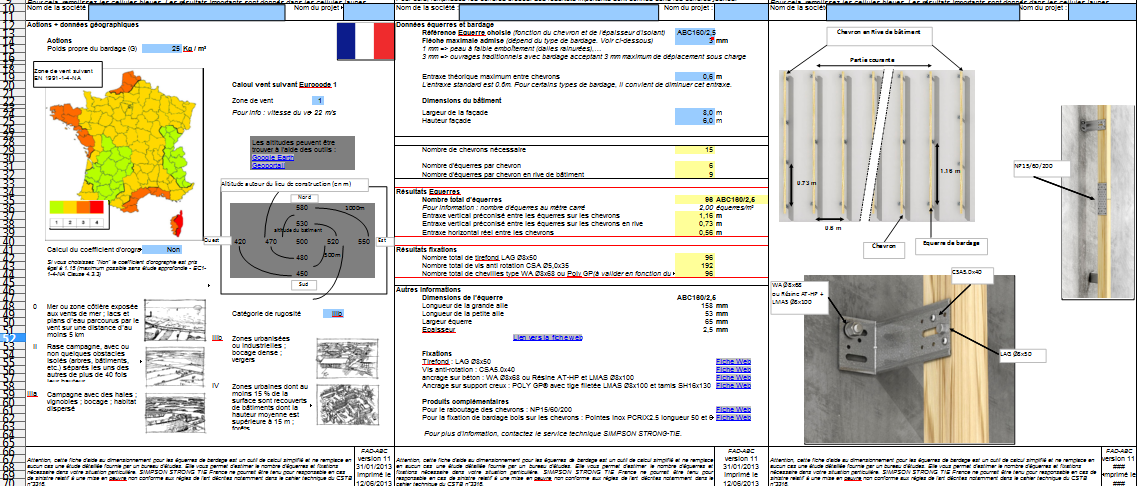Select the équerres par chevron en rive result 9
This screenshot has width=1138, height=486.
tap(695, 174)
